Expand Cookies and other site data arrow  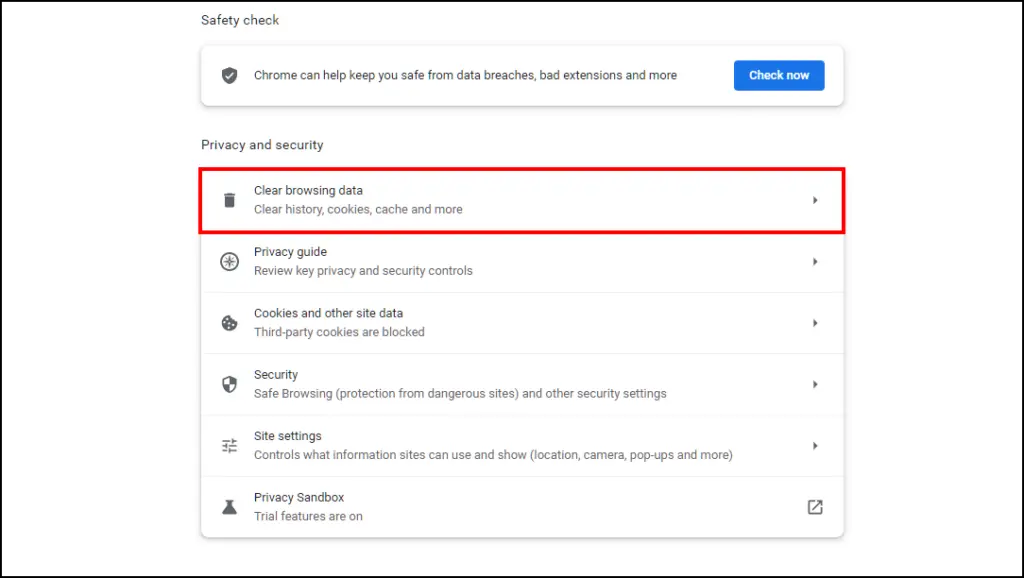tap(815, 323)
